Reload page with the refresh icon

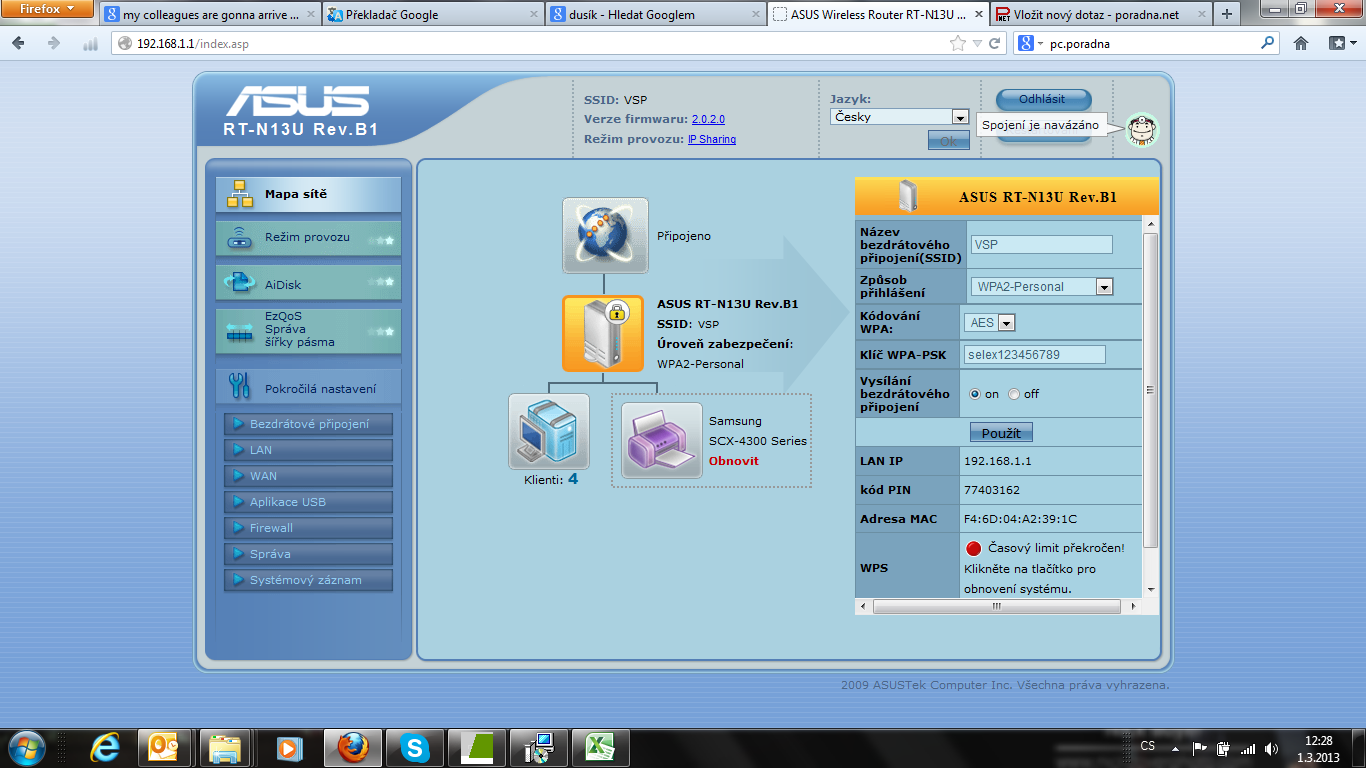coord(994,43)
